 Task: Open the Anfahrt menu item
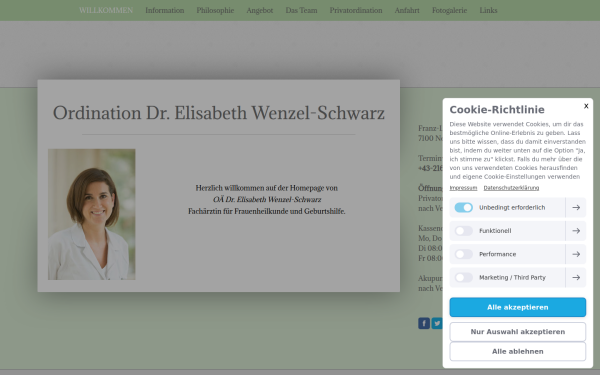click(x=407, y=10)
